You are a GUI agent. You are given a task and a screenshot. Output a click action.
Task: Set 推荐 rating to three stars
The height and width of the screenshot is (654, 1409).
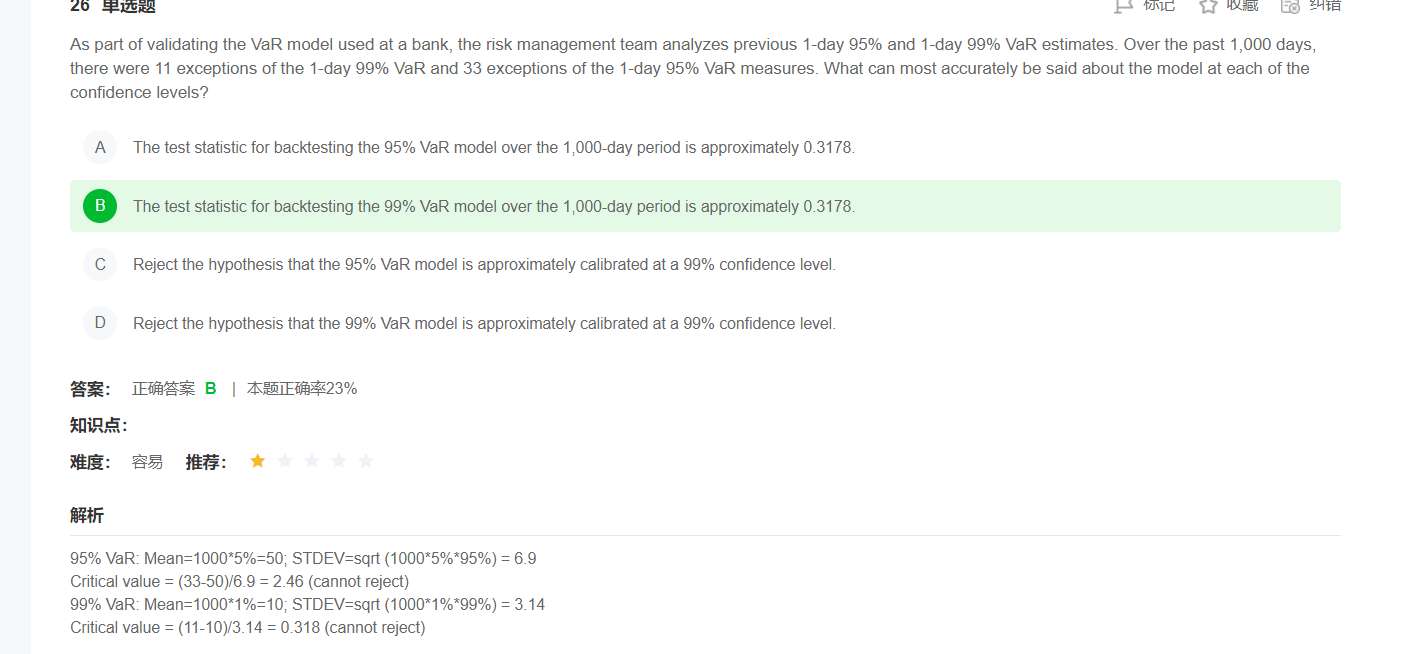pyautogui.click(x=312, y=461)
